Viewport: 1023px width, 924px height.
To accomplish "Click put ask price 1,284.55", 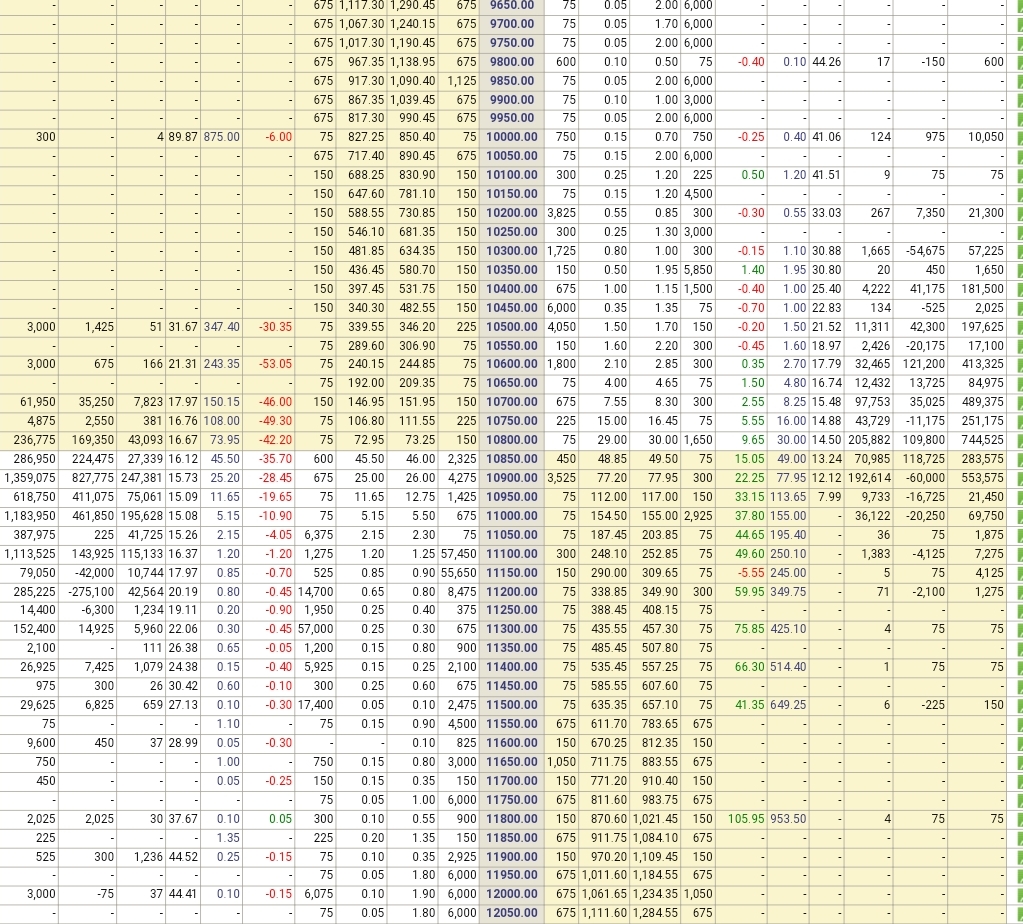I will tap(655, 913).
